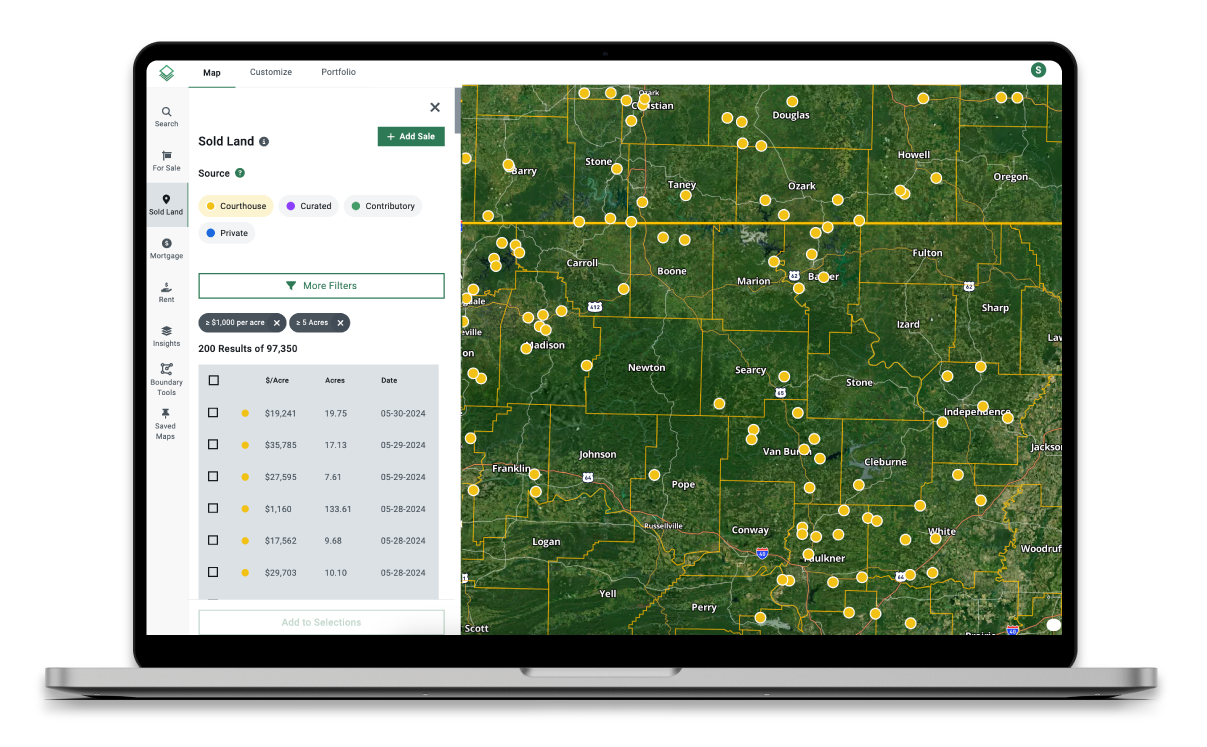This screenshot has height=747, width=1207.
Task: Click the 17.13 acres cell
Action: point(336,445)
